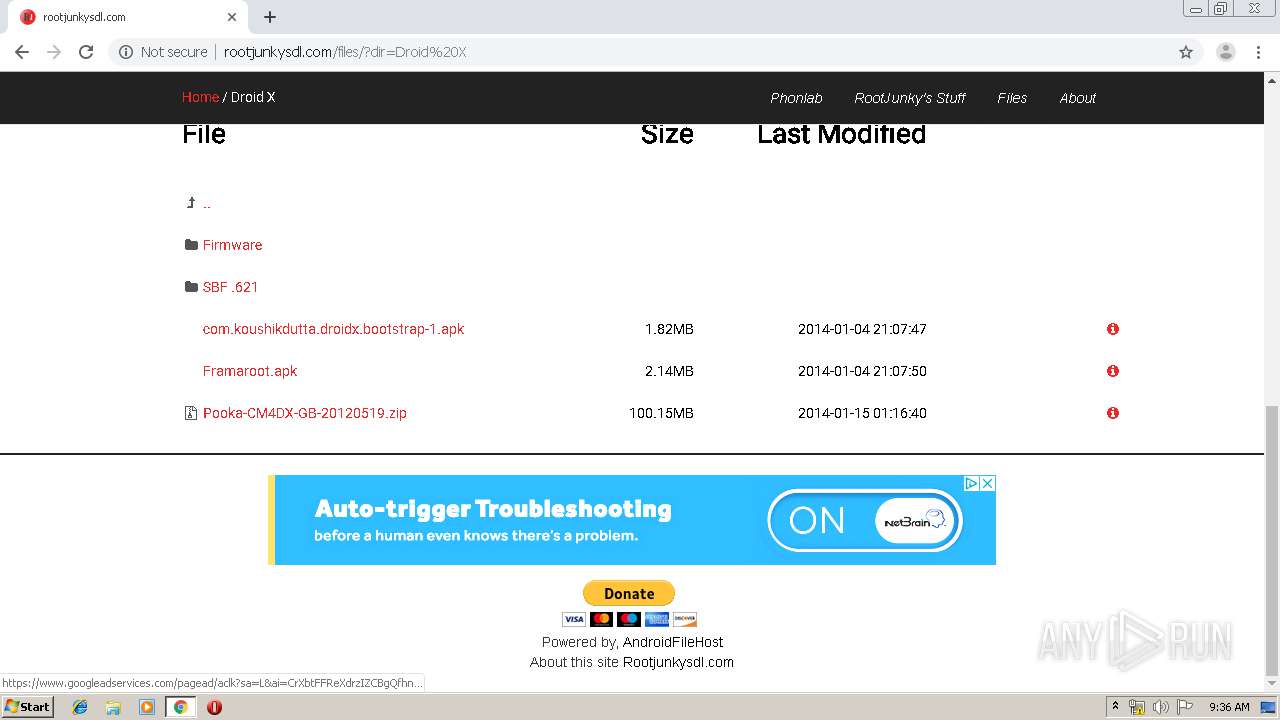Show info for Framaroot.apk

click(1113, 371)
